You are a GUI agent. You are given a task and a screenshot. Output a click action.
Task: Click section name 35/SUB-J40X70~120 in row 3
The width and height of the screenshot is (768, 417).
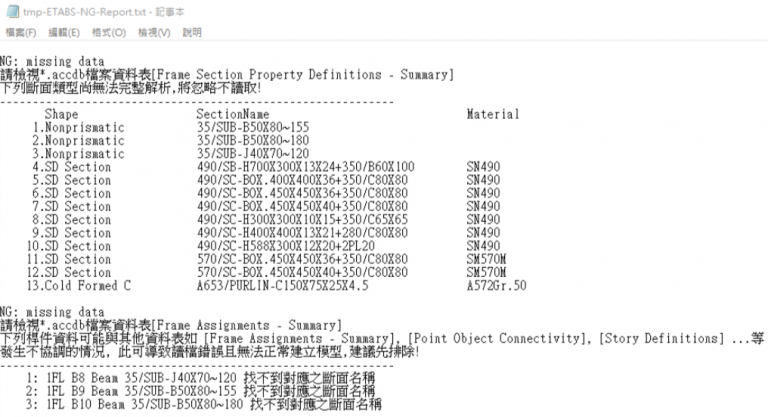tap(254, 154)
